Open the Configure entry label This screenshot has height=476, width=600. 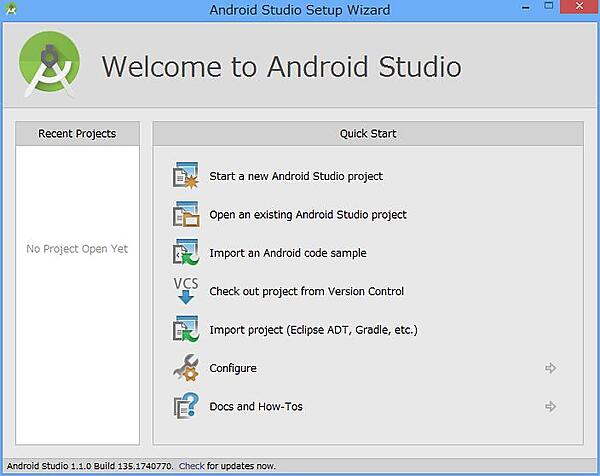(x=233, y=368)
